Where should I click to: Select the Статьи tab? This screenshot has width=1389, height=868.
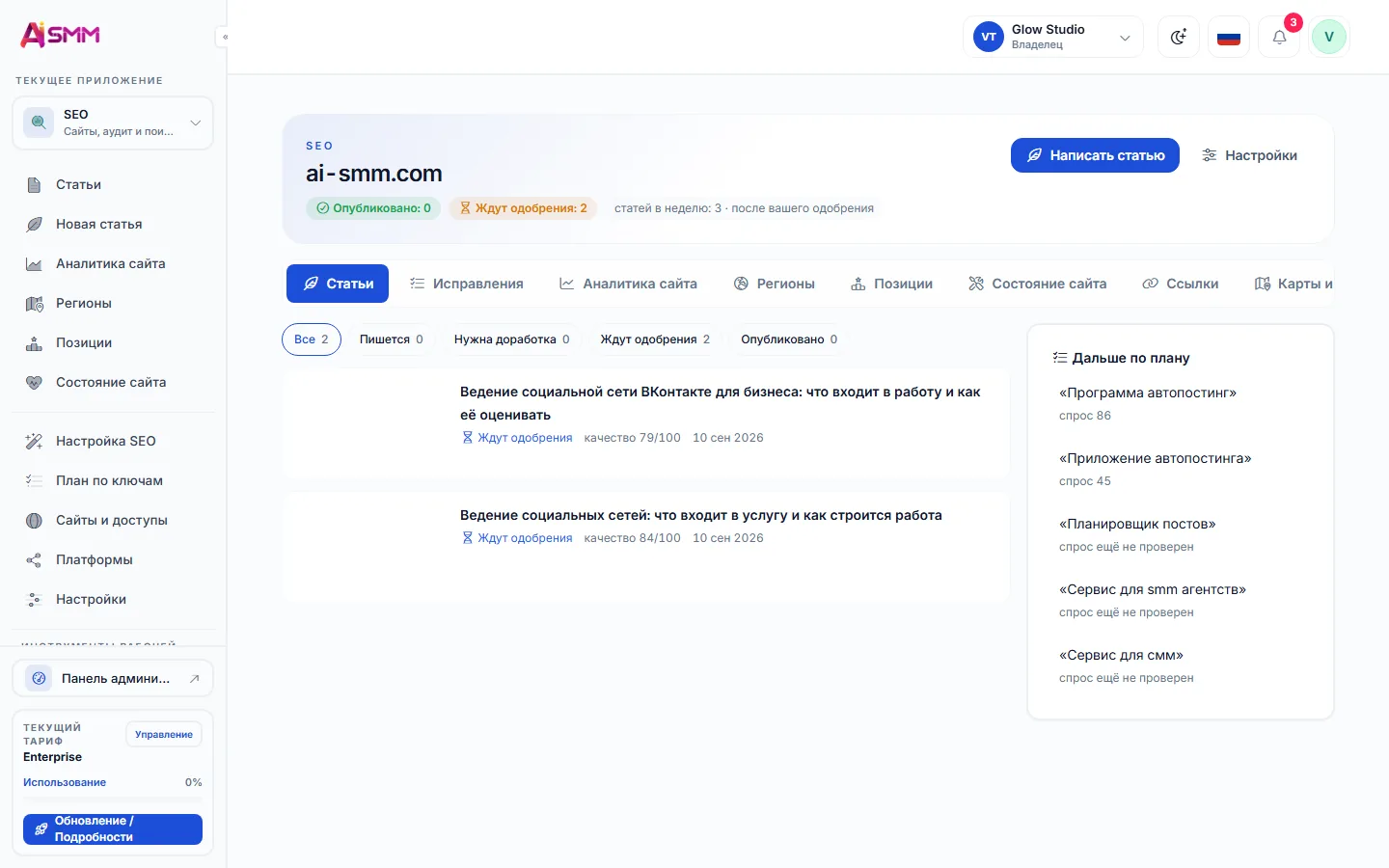coord(338,284)
